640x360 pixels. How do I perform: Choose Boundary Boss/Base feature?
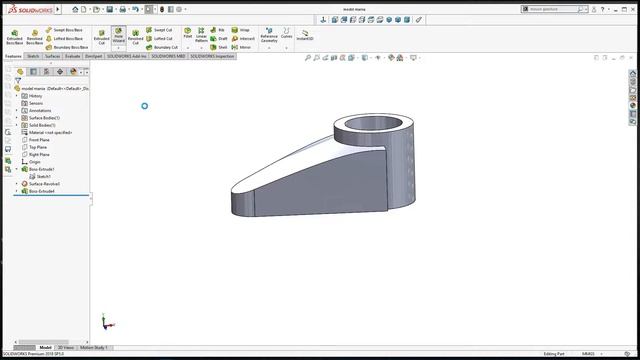[67, 47]
